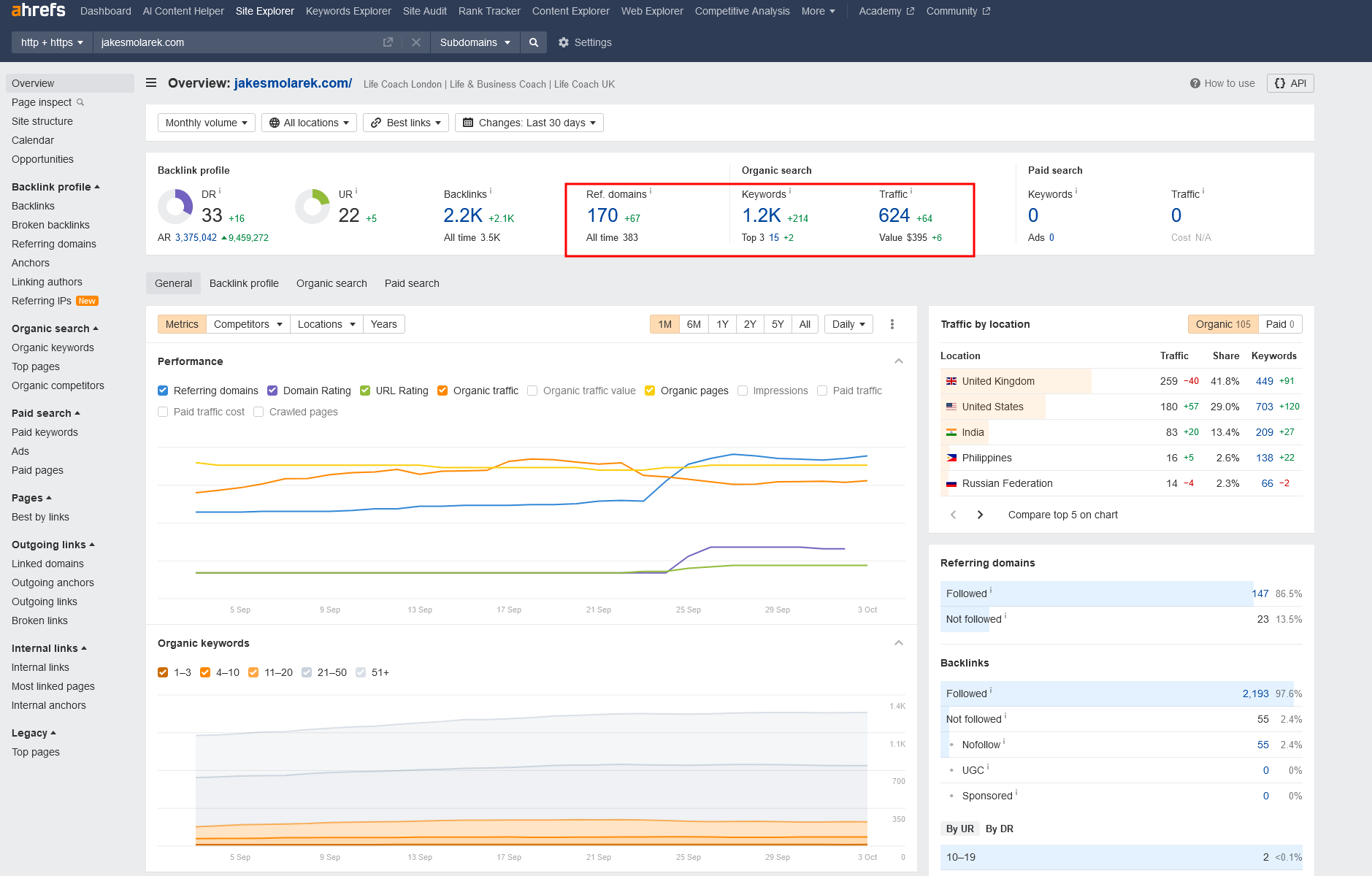Go to next locations page arrow
The image size is (1372, 876).
click(980, 515)
